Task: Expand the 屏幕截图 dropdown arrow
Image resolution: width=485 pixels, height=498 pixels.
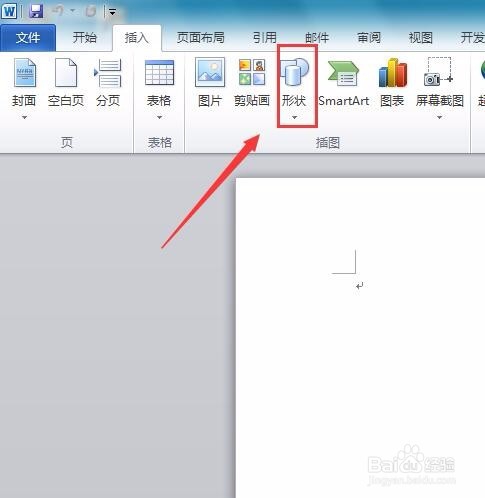Action: tap(439, 117)
